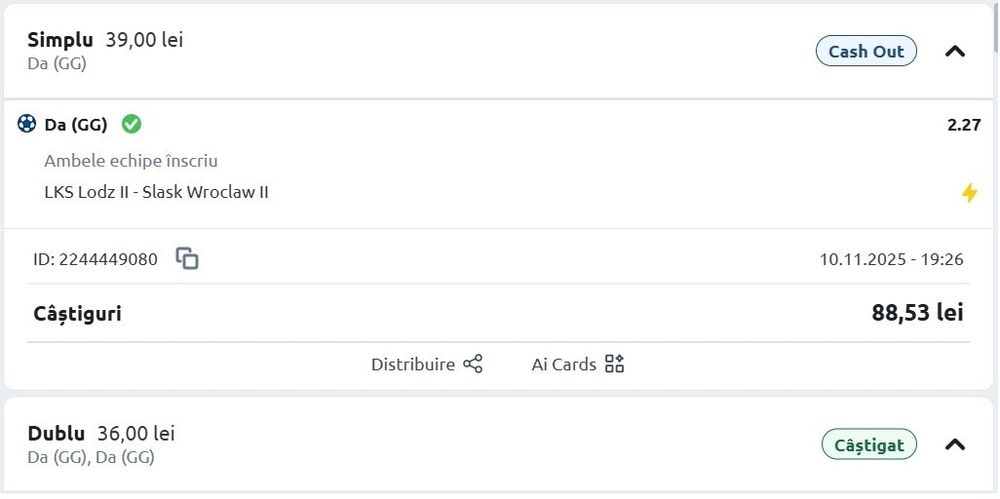Click the football icon beside Da (GG)
This screenshot has height=499, width=1000.
tap(27, 124)
